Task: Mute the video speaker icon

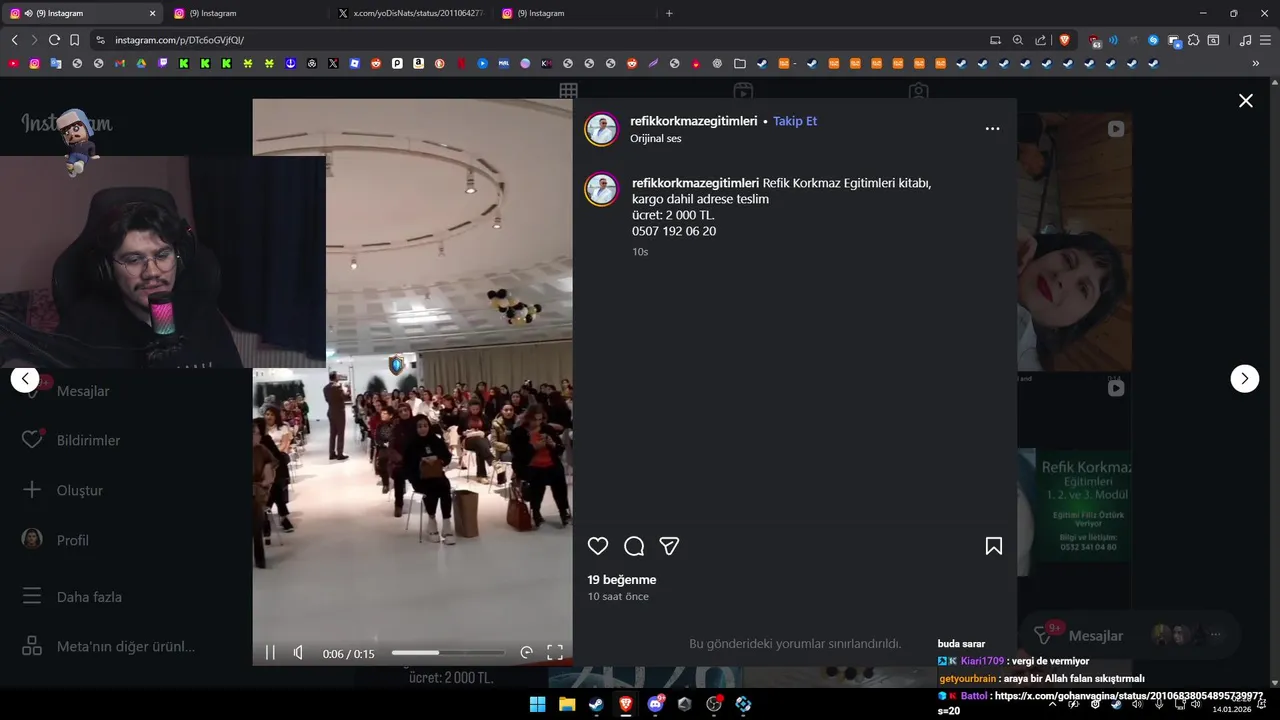Action: coord(298,653)
